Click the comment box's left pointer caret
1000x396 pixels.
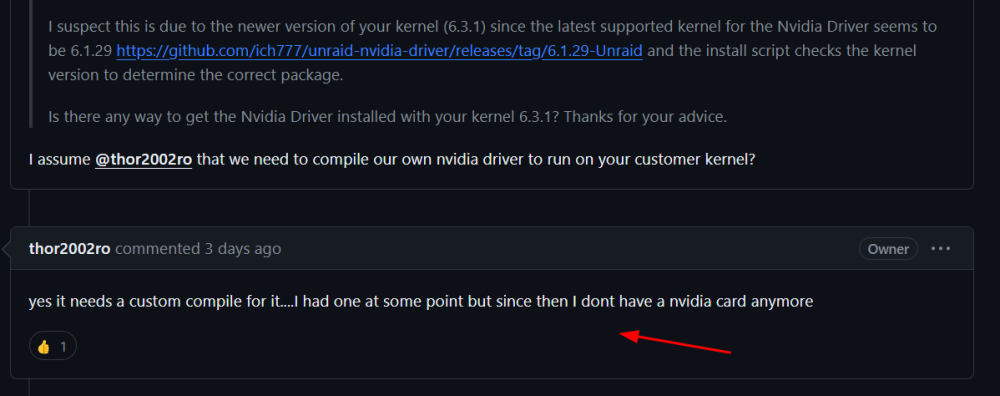(x=6, y=249)
